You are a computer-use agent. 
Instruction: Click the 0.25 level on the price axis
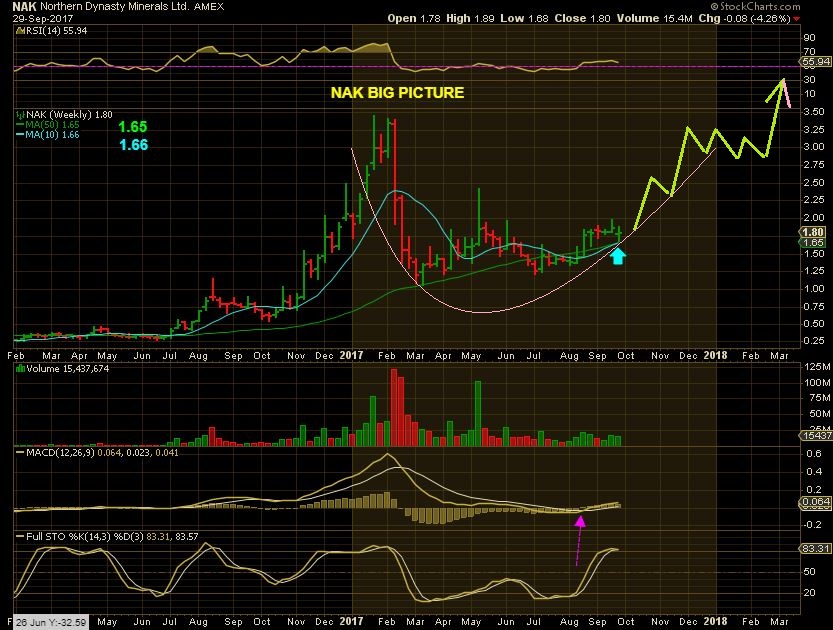pyautogui.click(x=814, y=341)
